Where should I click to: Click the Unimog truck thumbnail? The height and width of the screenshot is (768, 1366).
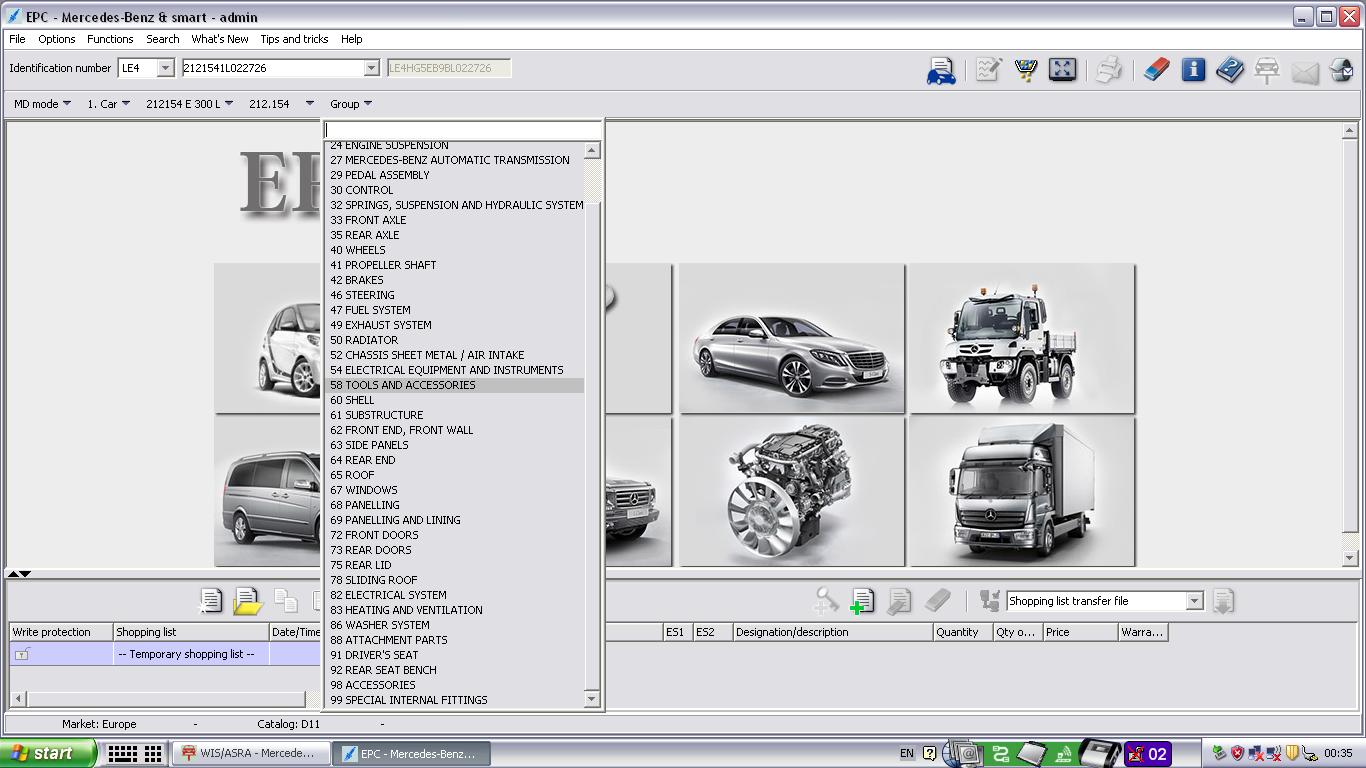(1022, 338)
